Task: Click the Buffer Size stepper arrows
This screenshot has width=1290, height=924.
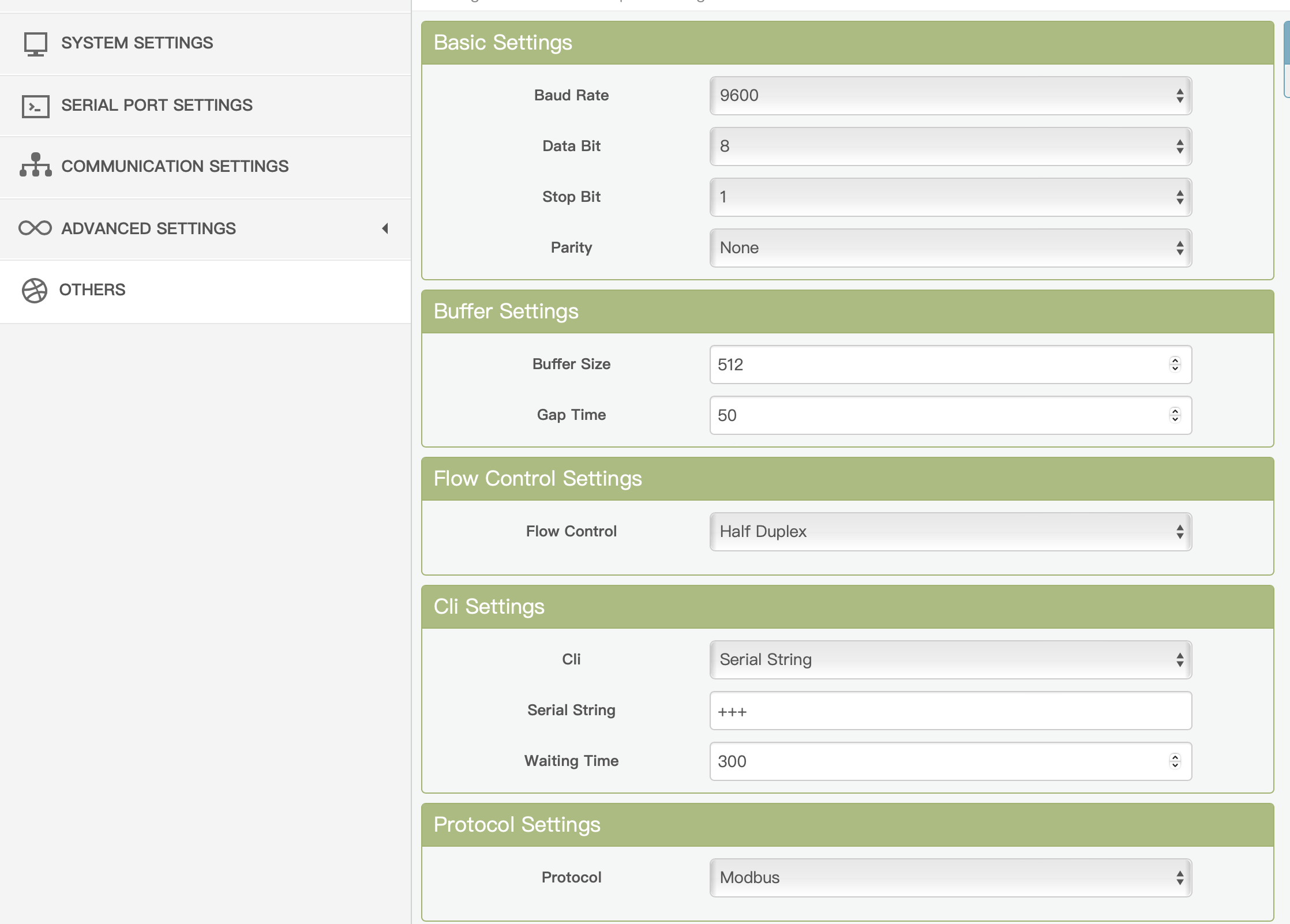Action: 1175,365
